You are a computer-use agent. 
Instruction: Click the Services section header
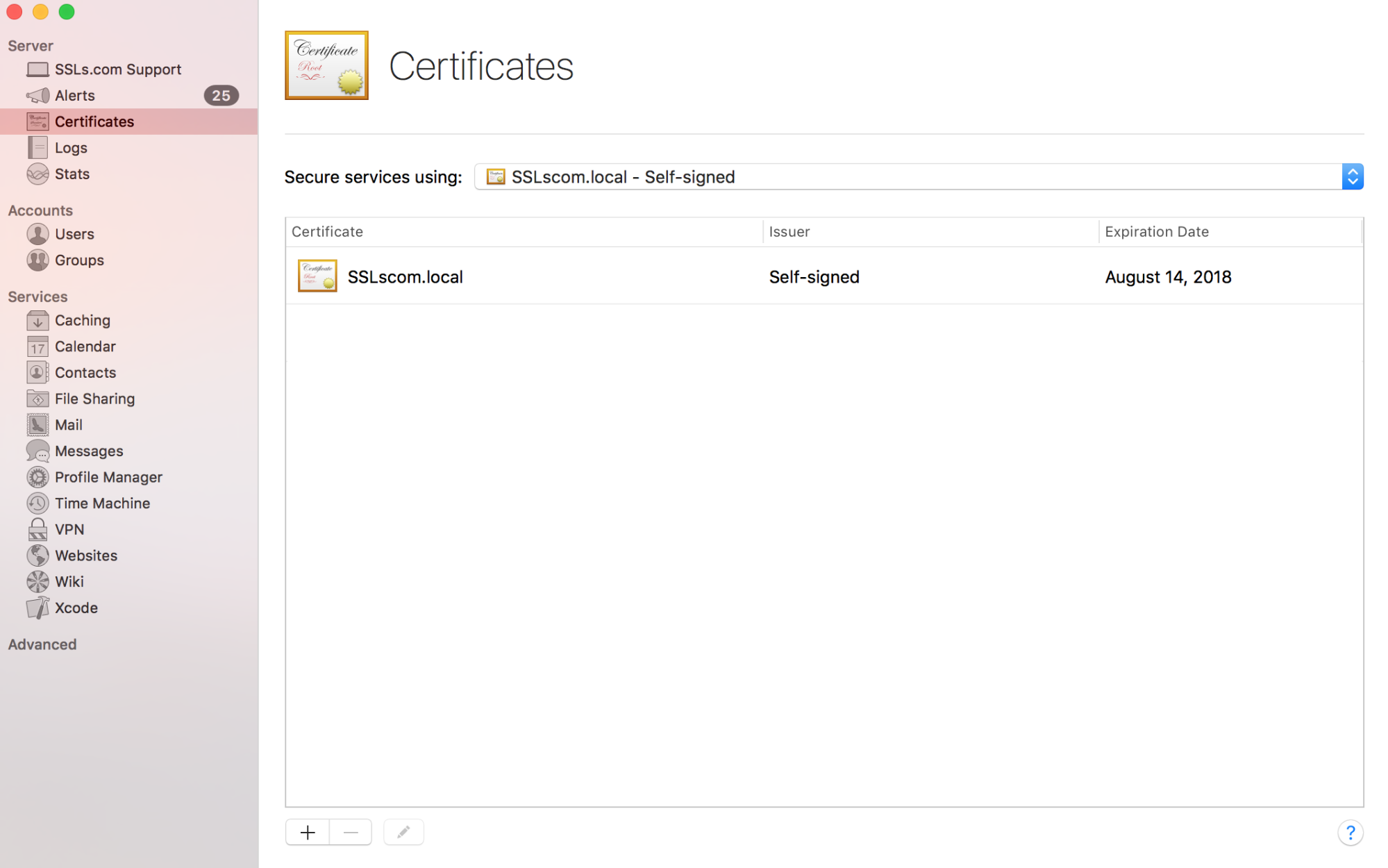pyautogui.click(x=37, y=297)
